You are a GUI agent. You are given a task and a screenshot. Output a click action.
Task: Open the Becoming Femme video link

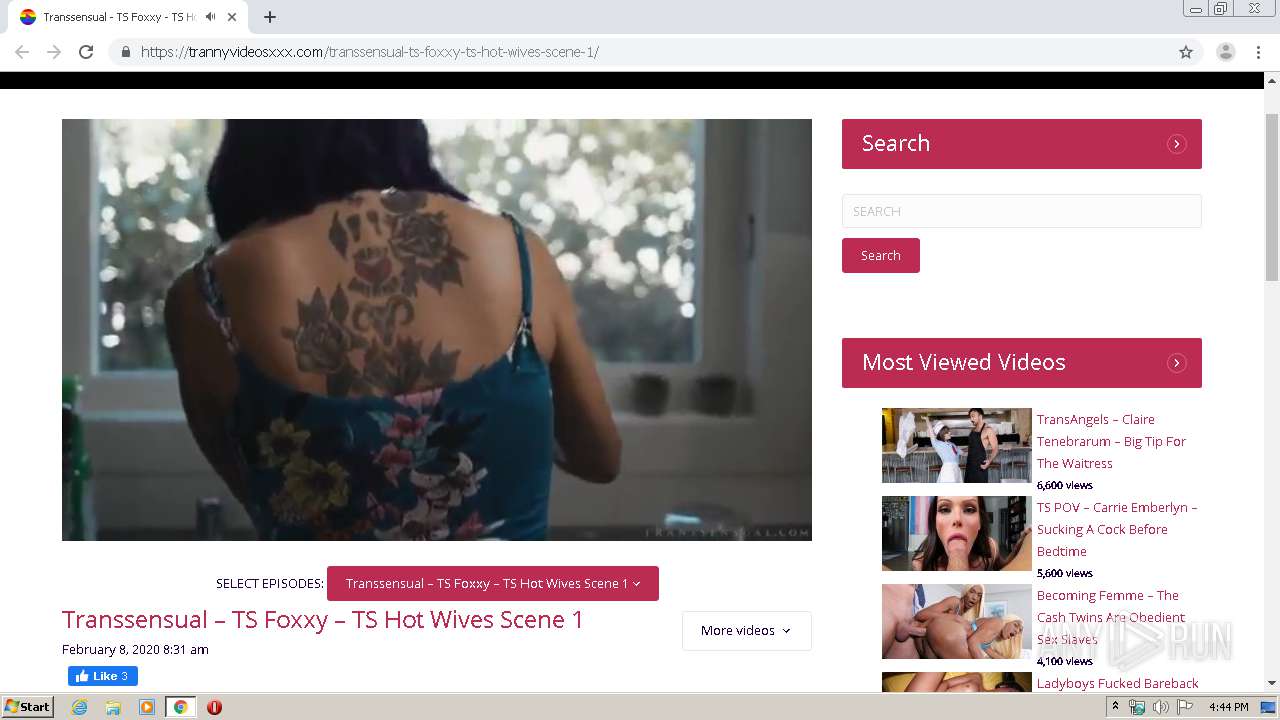click(1111, 618)
